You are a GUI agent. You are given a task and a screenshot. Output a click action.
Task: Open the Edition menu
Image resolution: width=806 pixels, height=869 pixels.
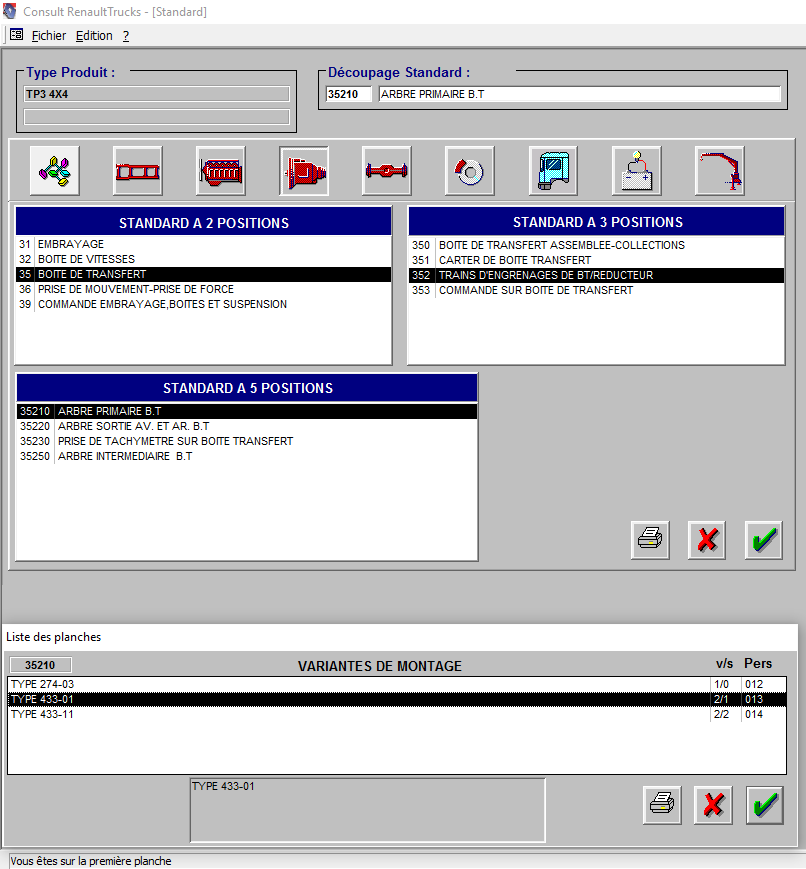(x=94, y=35)
